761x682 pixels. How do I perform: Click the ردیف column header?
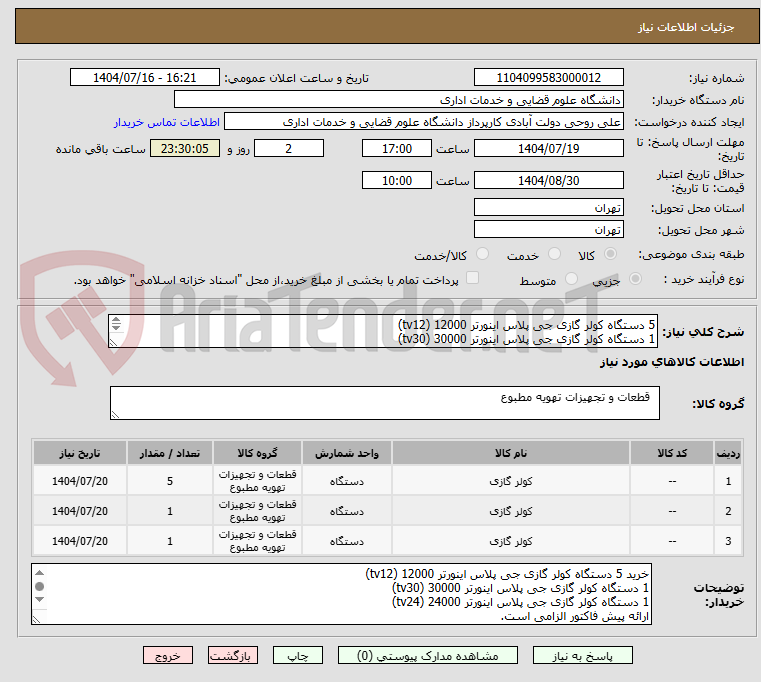click(728, 453)
